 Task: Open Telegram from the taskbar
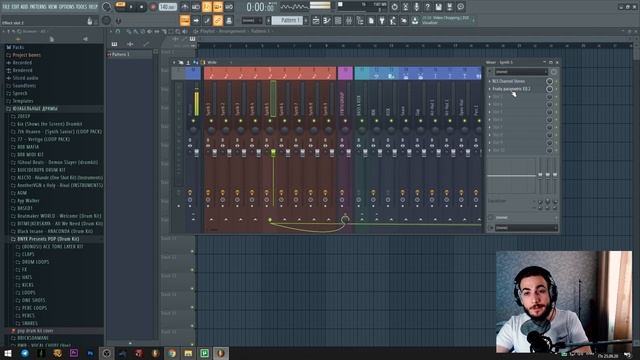25,353
